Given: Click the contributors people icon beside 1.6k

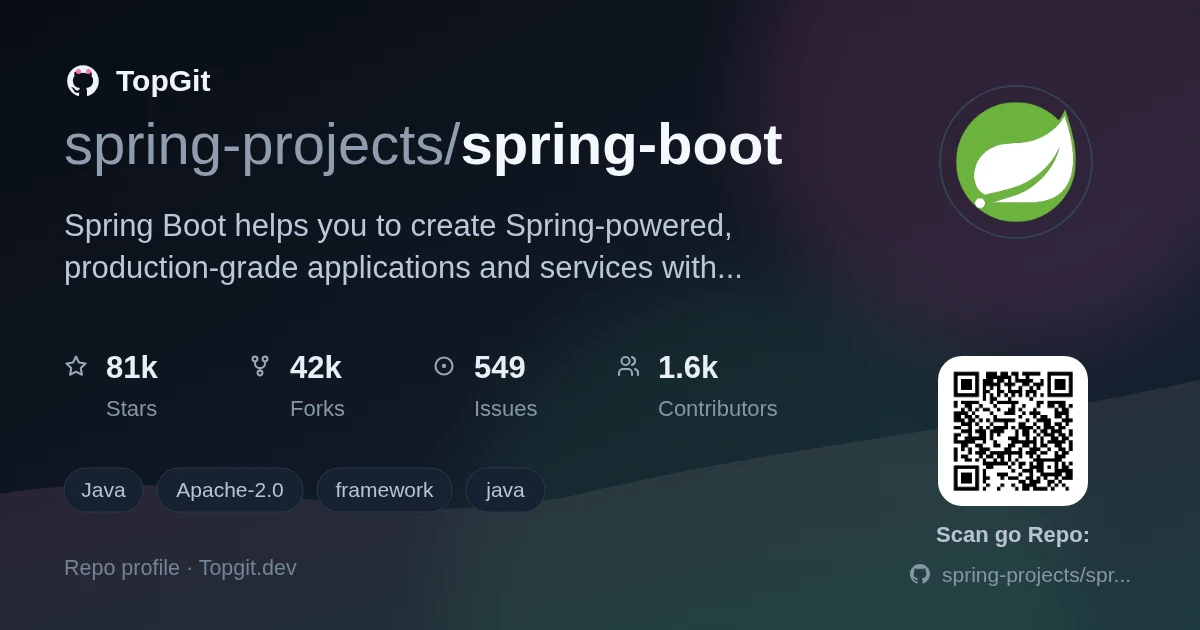Looking at the screenshot, I should [628, 366].
